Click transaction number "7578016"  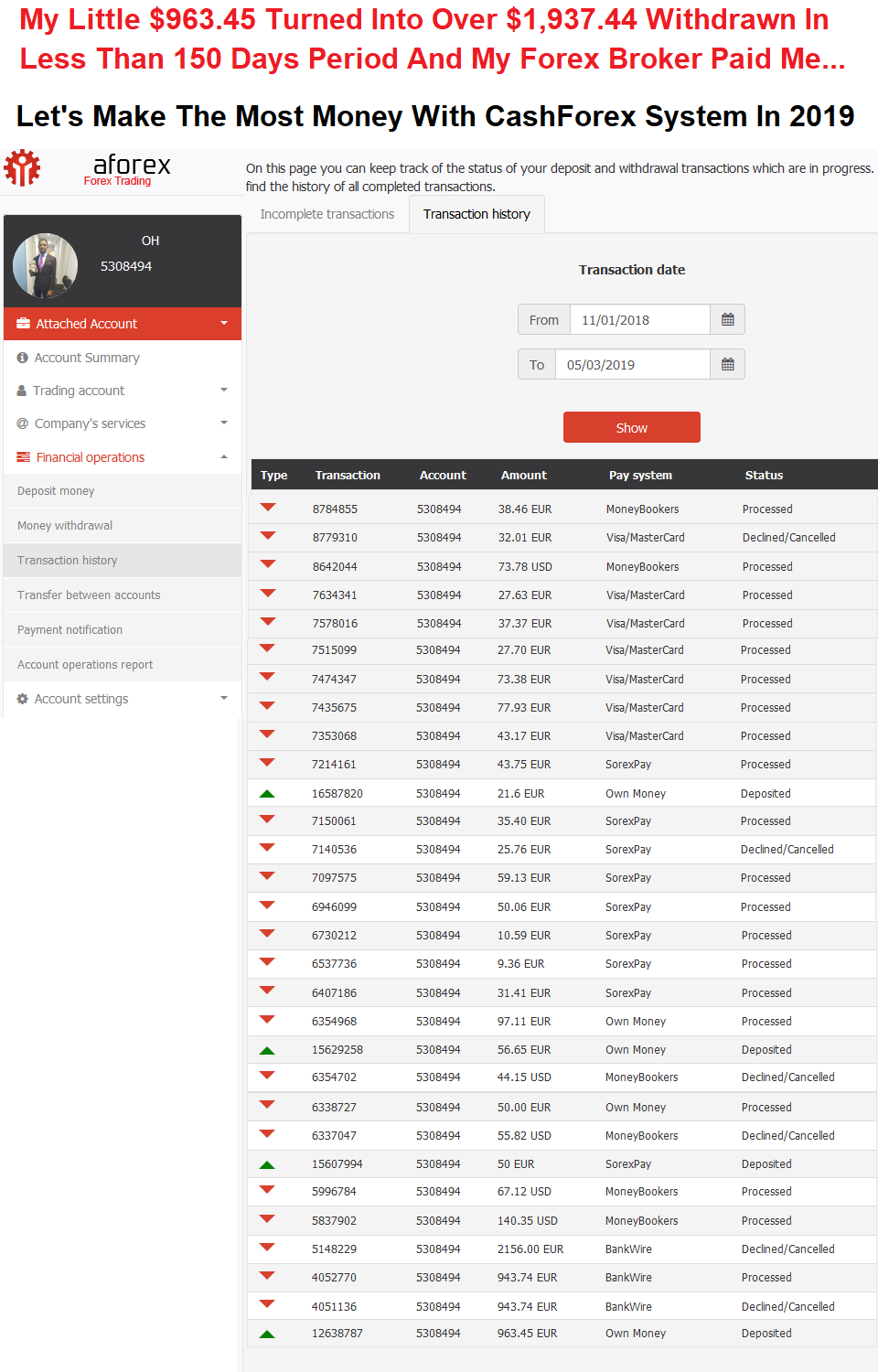click(335, 624)
